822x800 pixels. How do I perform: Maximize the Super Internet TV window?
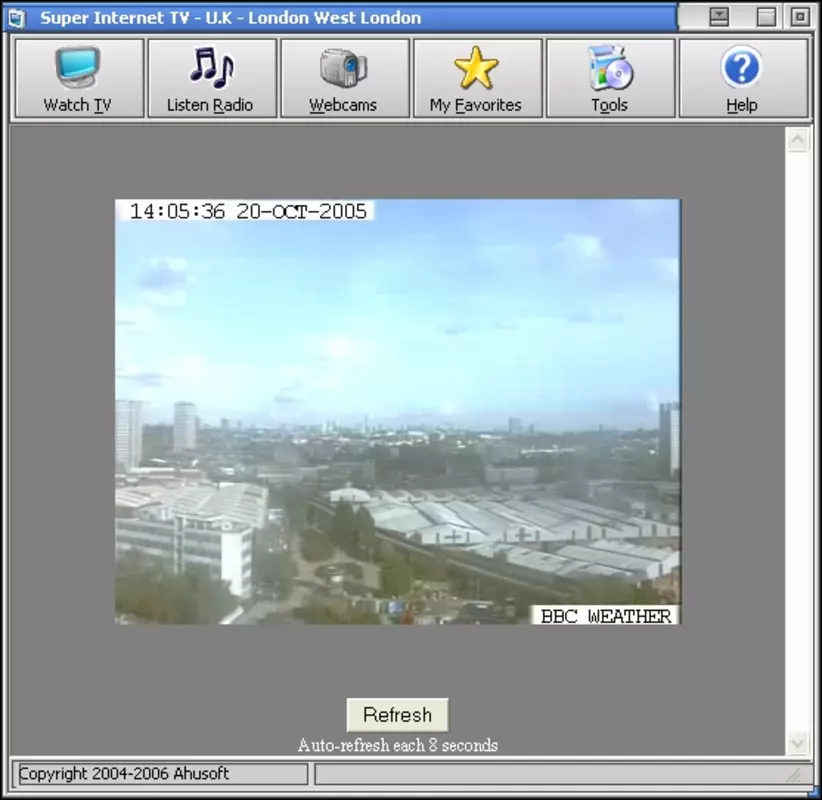click(x=766, y=17)
